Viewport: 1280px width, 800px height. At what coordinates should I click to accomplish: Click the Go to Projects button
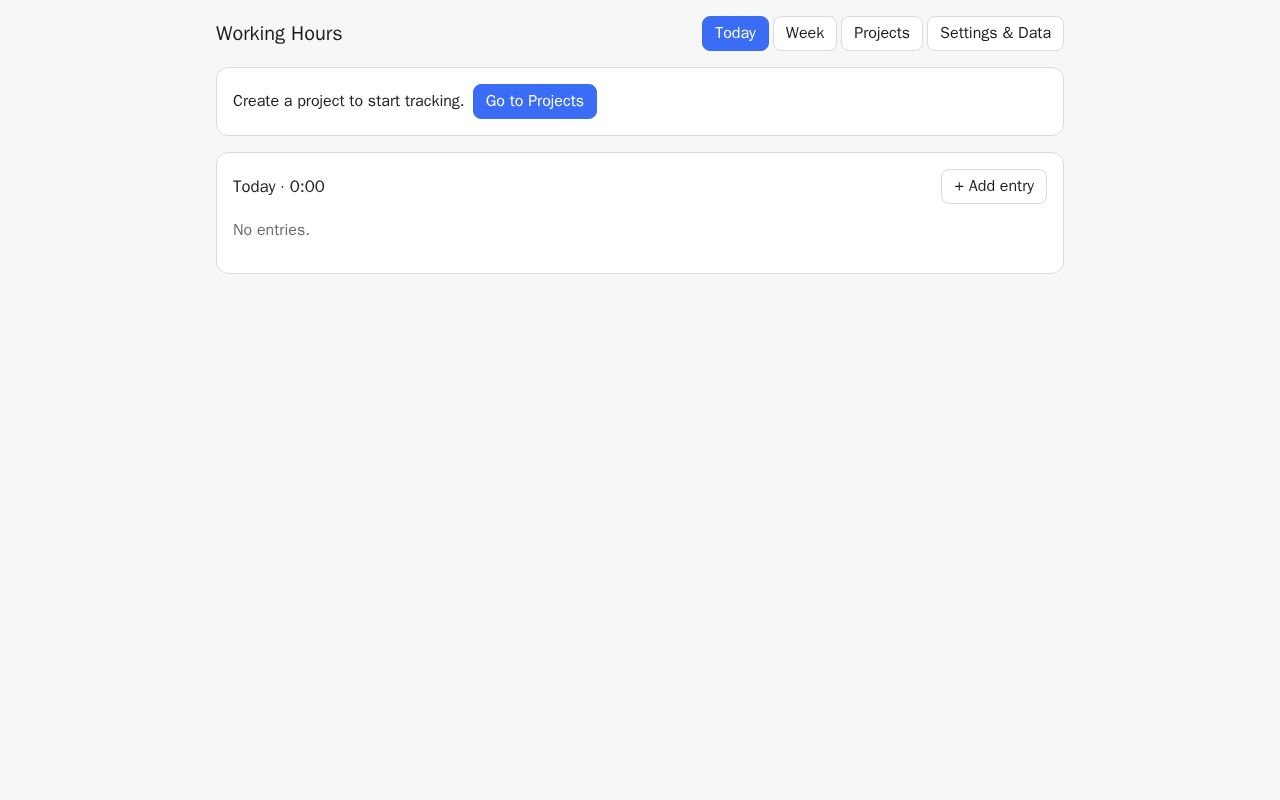[535, 101]
